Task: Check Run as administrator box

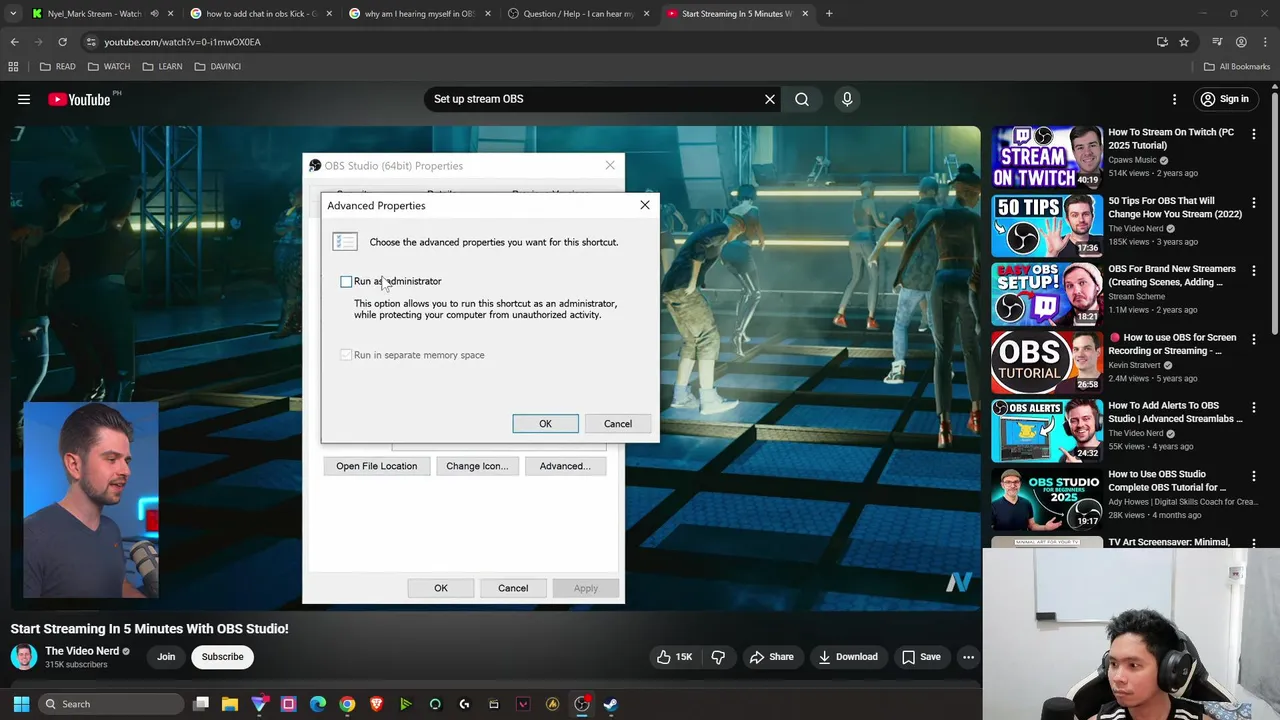Action: (346, 282)
